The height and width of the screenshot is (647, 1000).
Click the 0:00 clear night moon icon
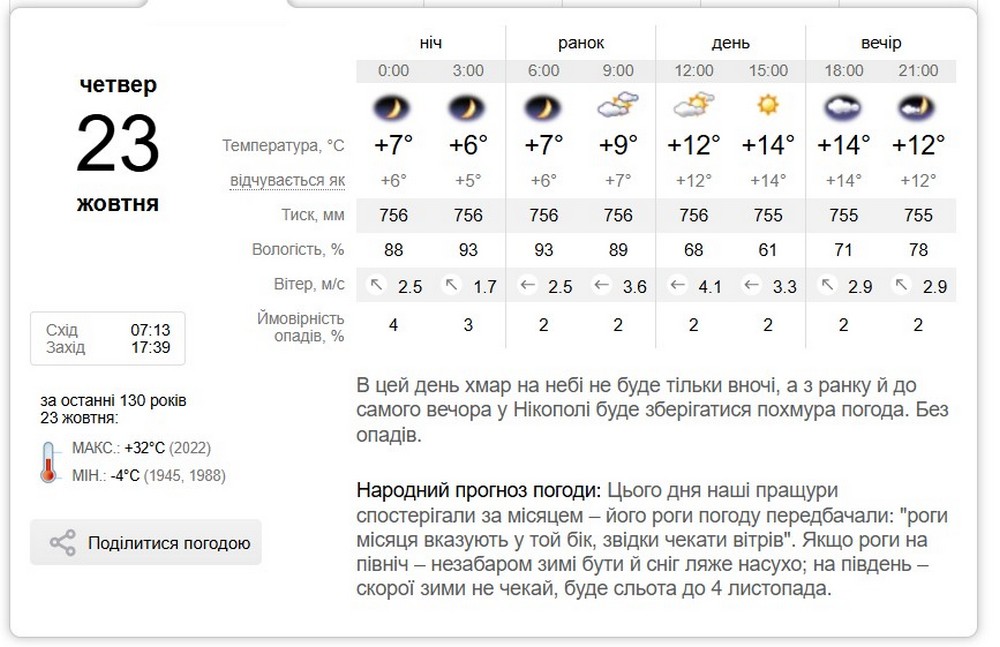(x=393, y=105)
